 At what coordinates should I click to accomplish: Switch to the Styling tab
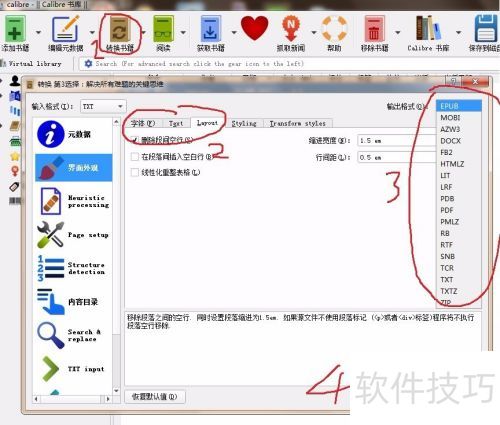244,123
